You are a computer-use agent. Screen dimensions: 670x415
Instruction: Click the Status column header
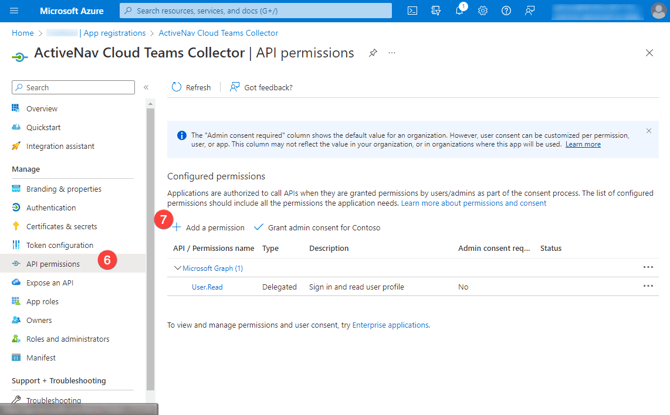551,248
